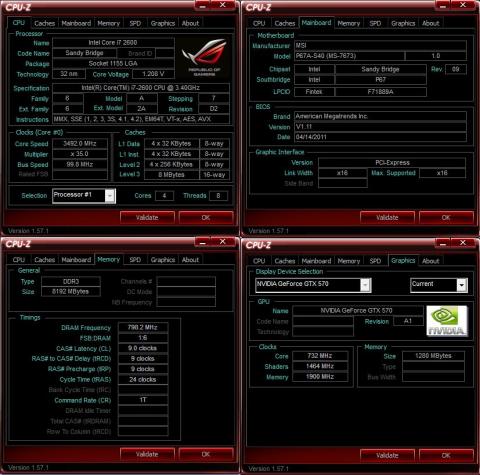This screenshot has height=475, width=480.
Task: Click OK in the Memory window
Action: coord(206,454)
